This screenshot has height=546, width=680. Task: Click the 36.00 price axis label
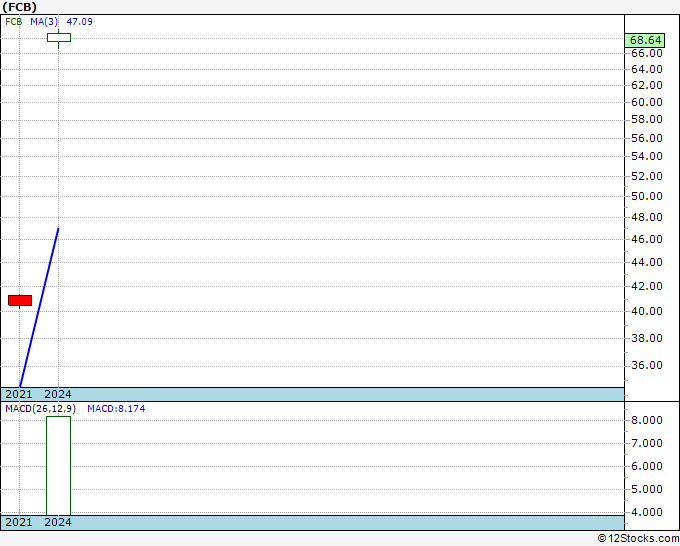[647, 366]
